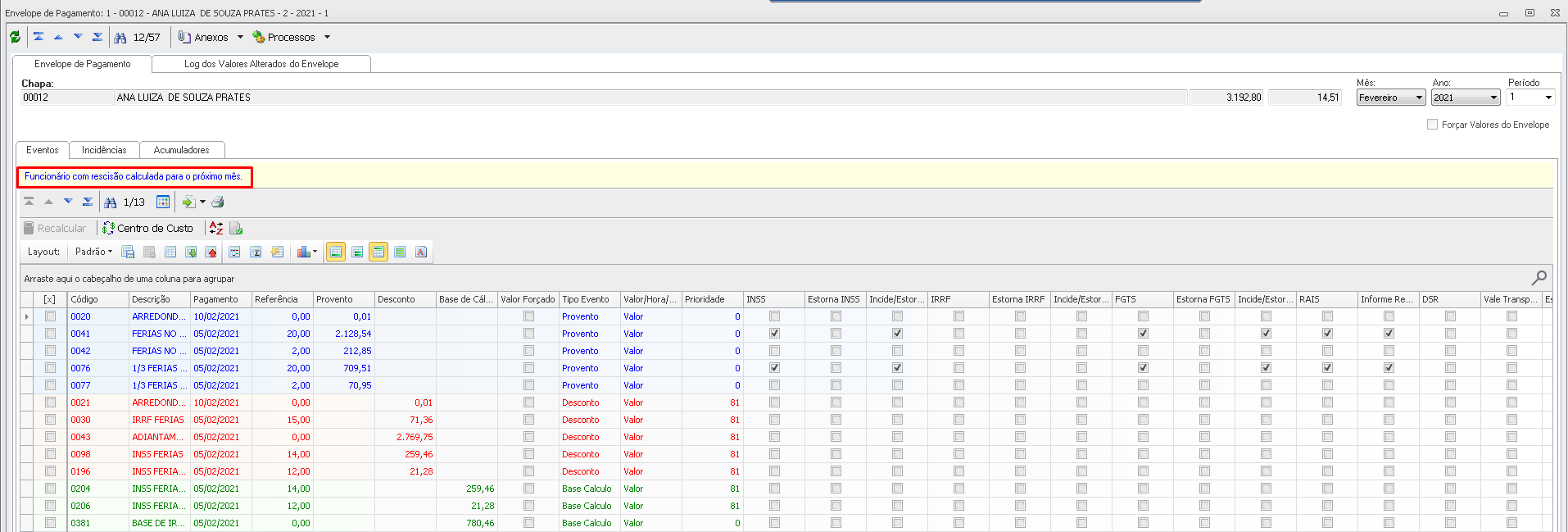The width and height of the screenshot is (1568, 532).
Task: Open the Ano dropdown showing 2021
Action: [x=1493, y=98]
